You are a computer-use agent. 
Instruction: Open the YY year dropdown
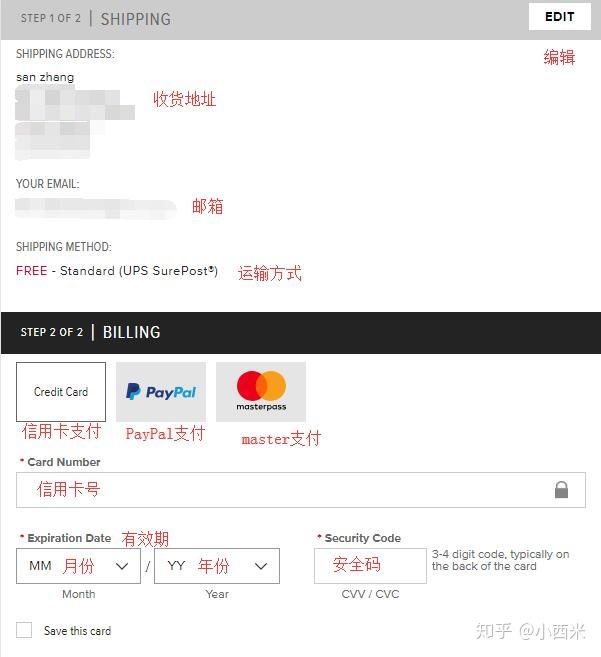click(217, 566)
